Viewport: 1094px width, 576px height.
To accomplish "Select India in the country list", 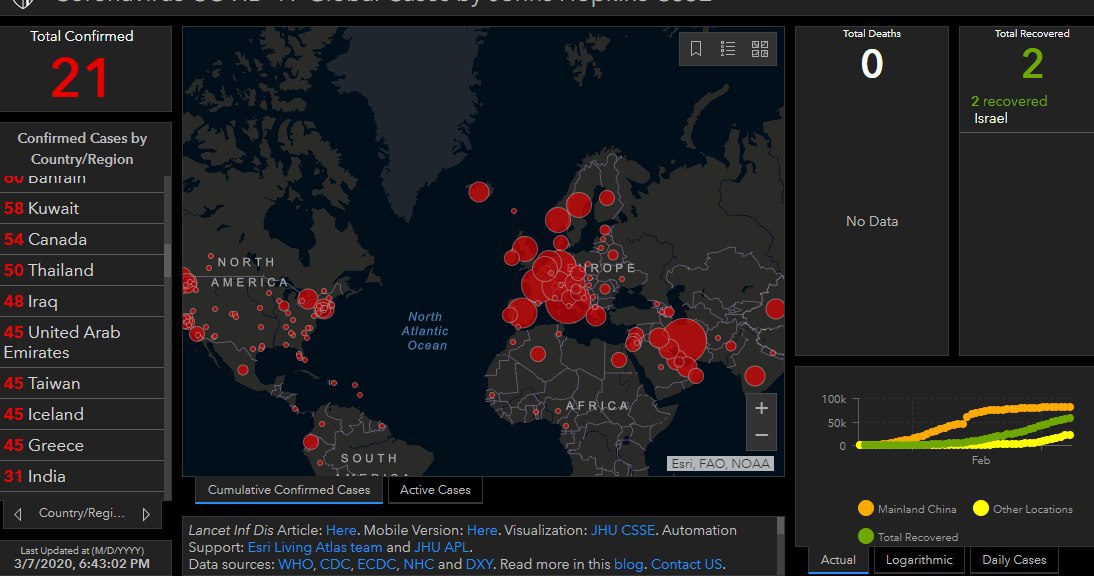I will coord(82,476).
